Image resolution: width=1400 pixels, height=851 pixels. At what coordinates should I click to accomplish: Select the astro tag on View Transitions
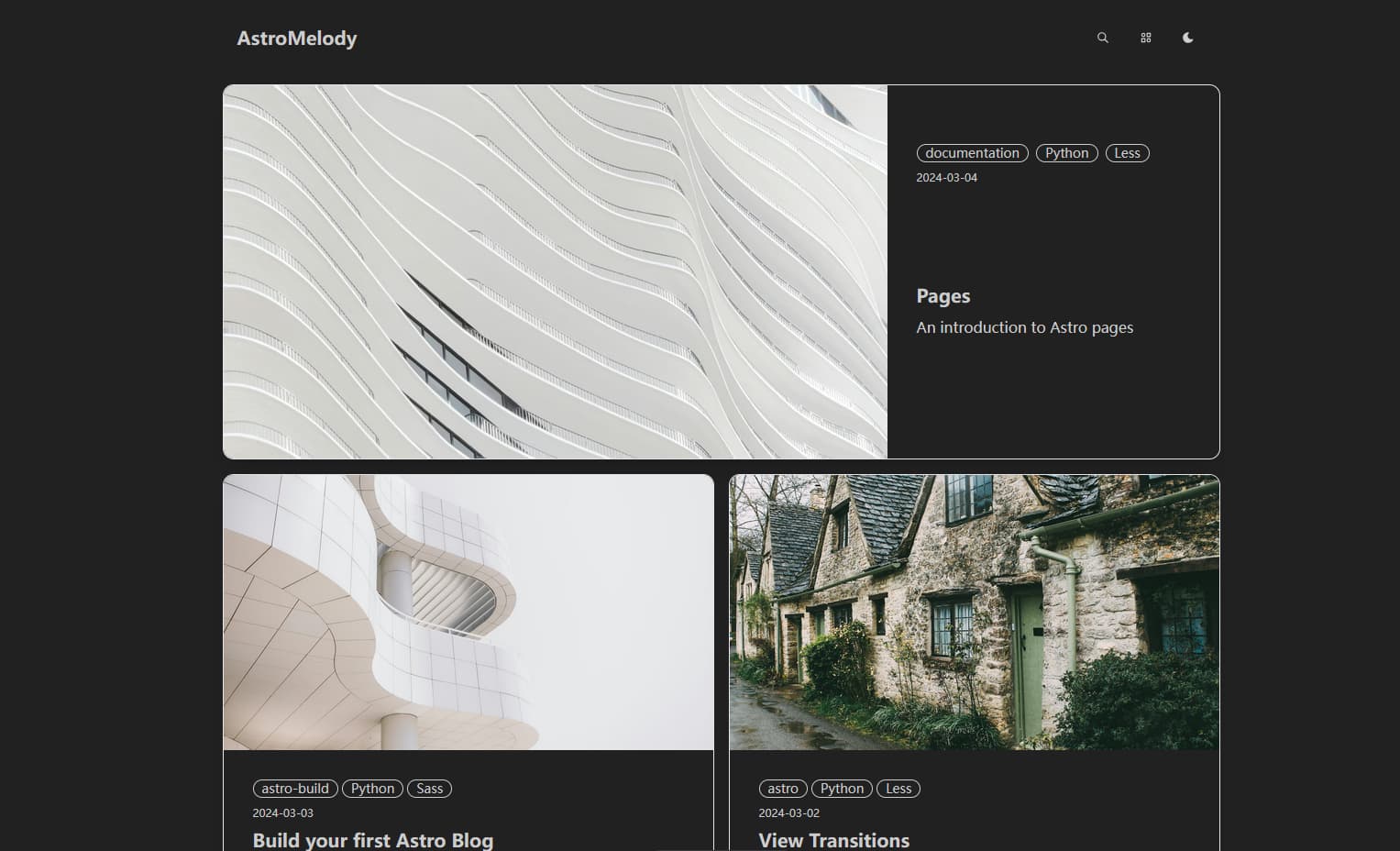click(782, 789)
